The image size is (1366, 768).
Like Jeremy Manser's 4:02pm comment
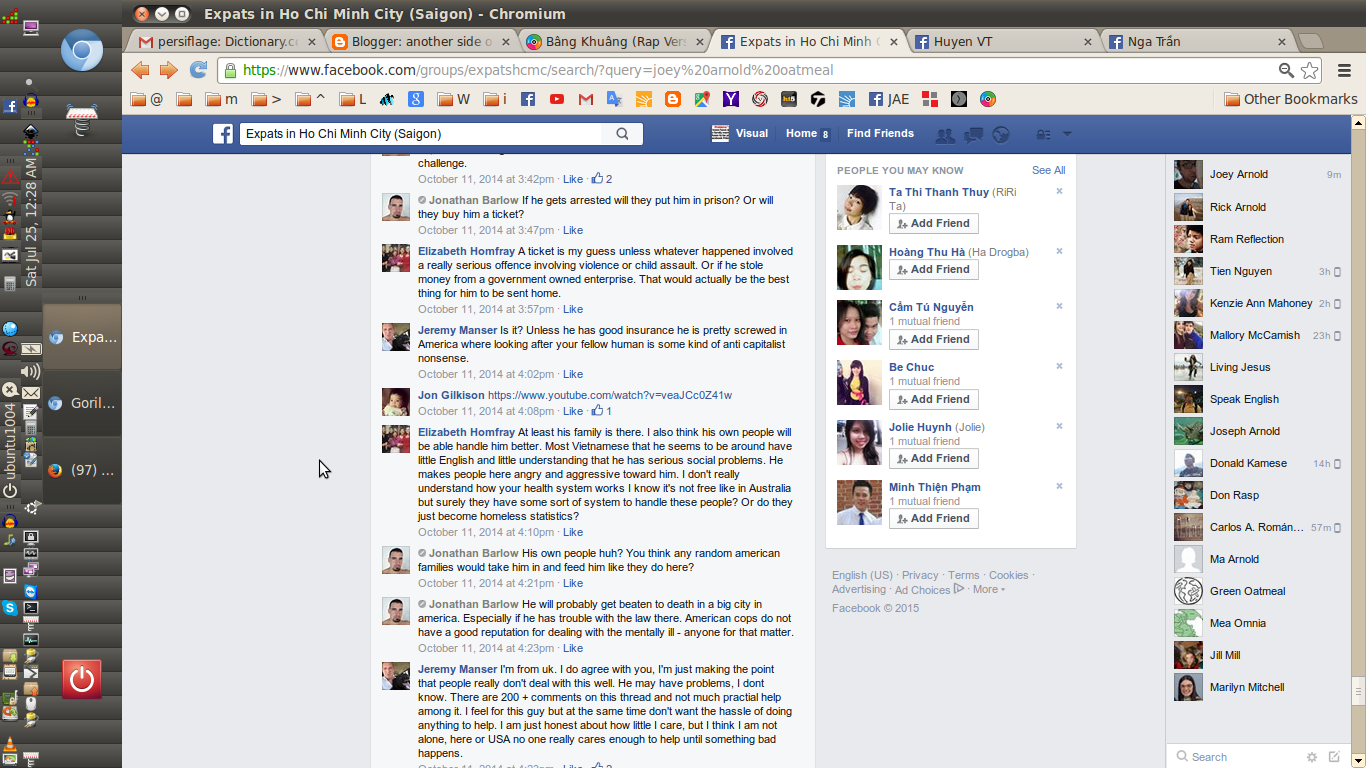(x=572, y=374)
